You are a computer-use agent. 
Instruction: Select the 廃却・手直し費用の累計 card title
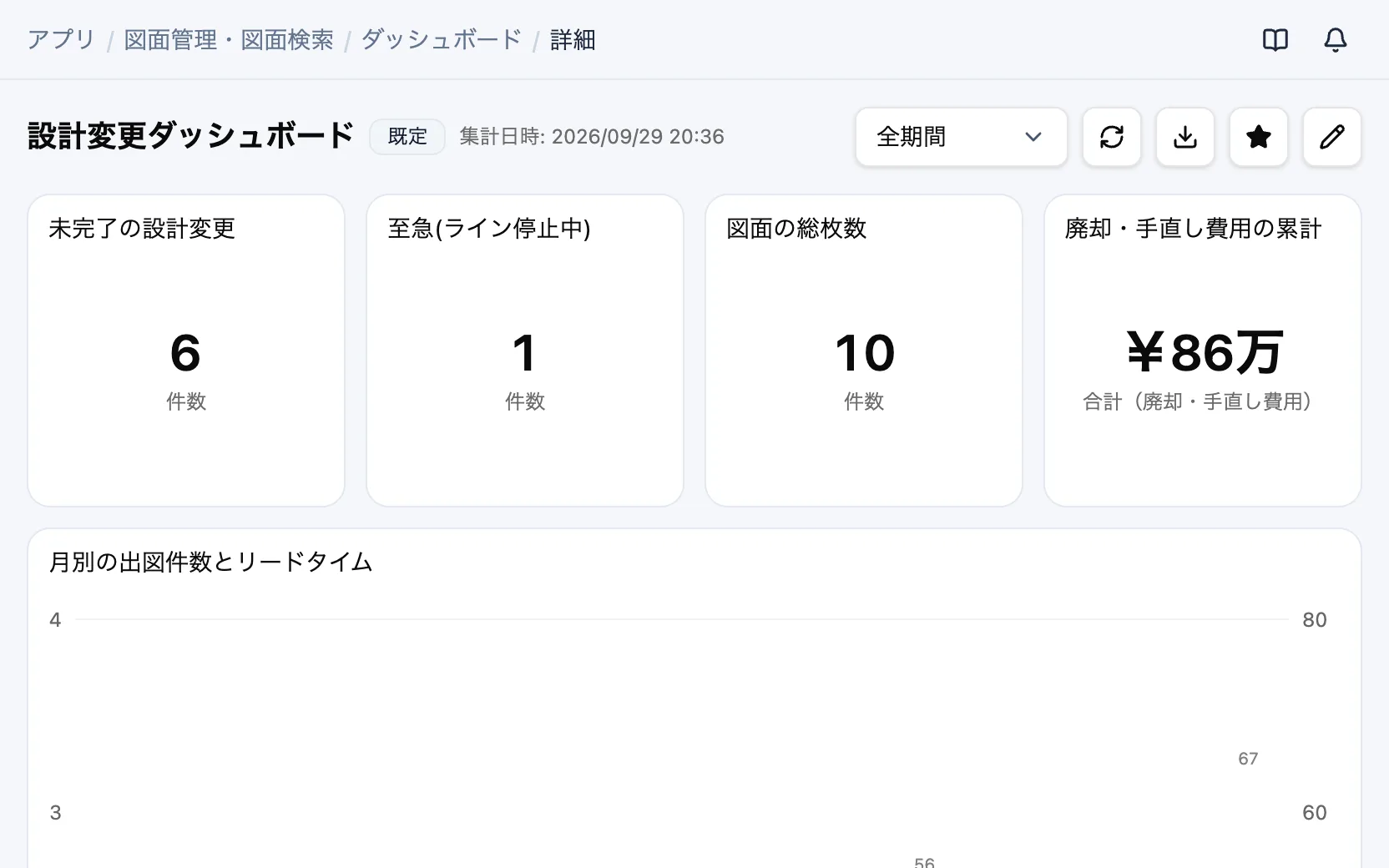(1194, 229)
